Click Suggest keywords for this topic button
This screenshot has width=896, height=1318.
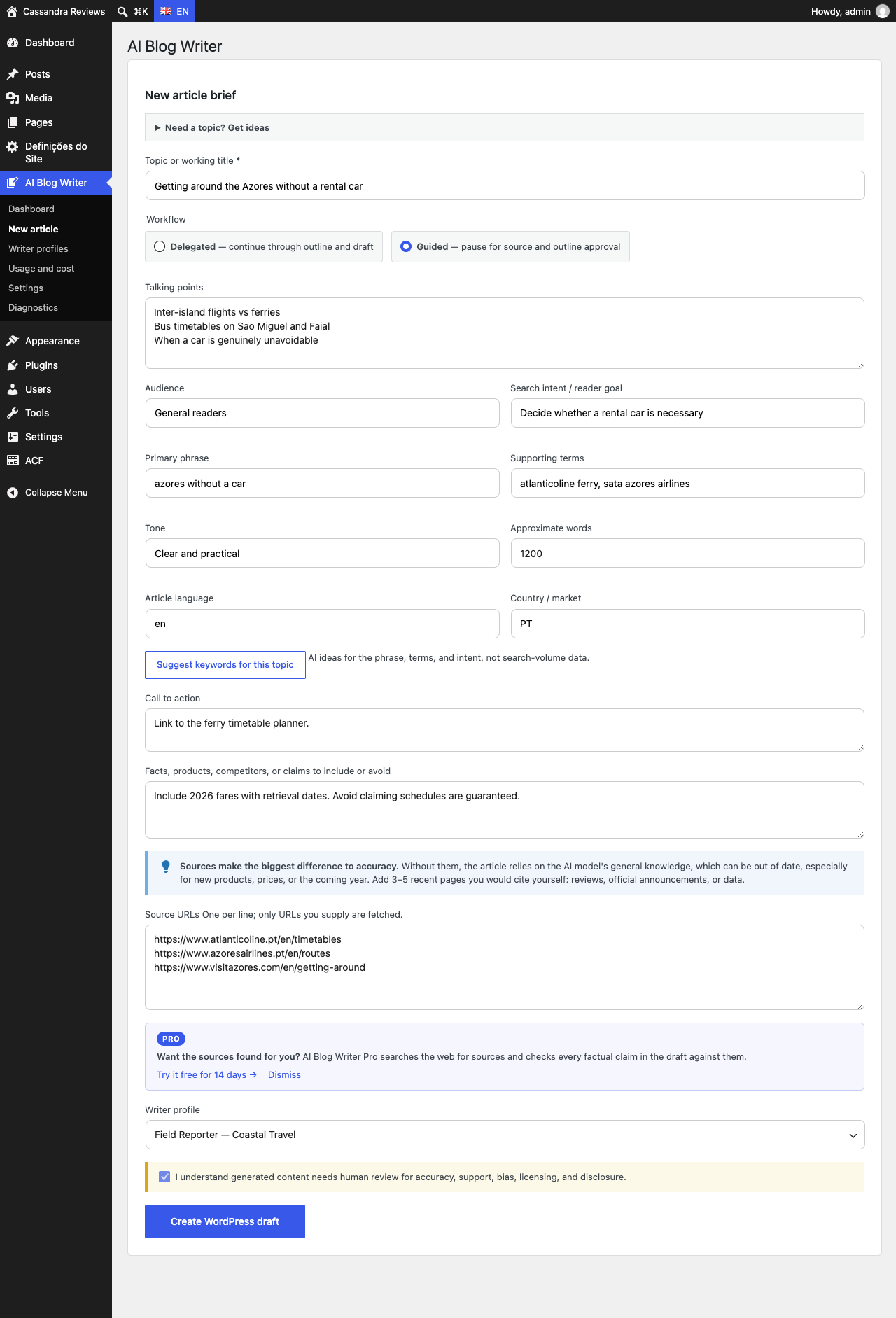(225, 665)
